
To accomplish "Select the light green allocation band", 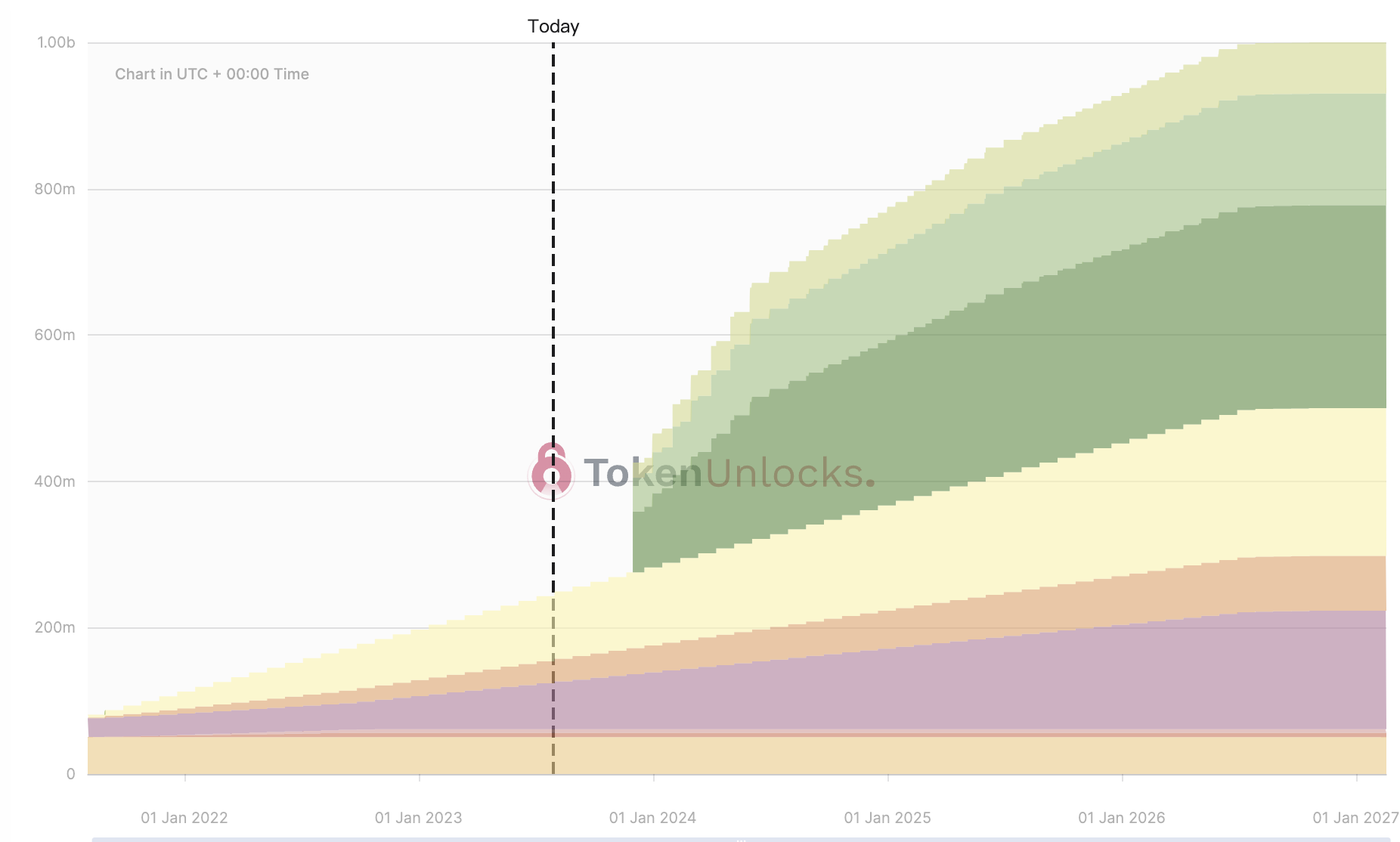I will pyautogui.click(x=1134, y=189).
